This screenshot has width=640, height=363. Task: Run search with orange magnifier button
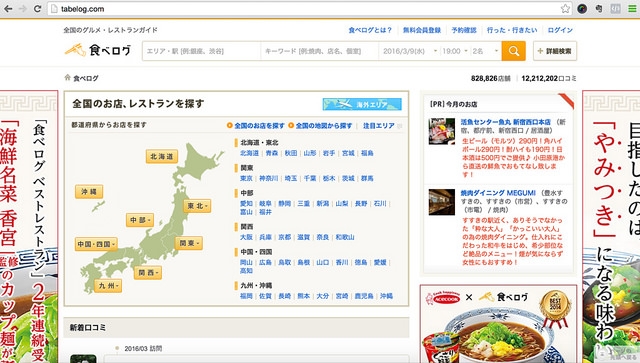513,51
